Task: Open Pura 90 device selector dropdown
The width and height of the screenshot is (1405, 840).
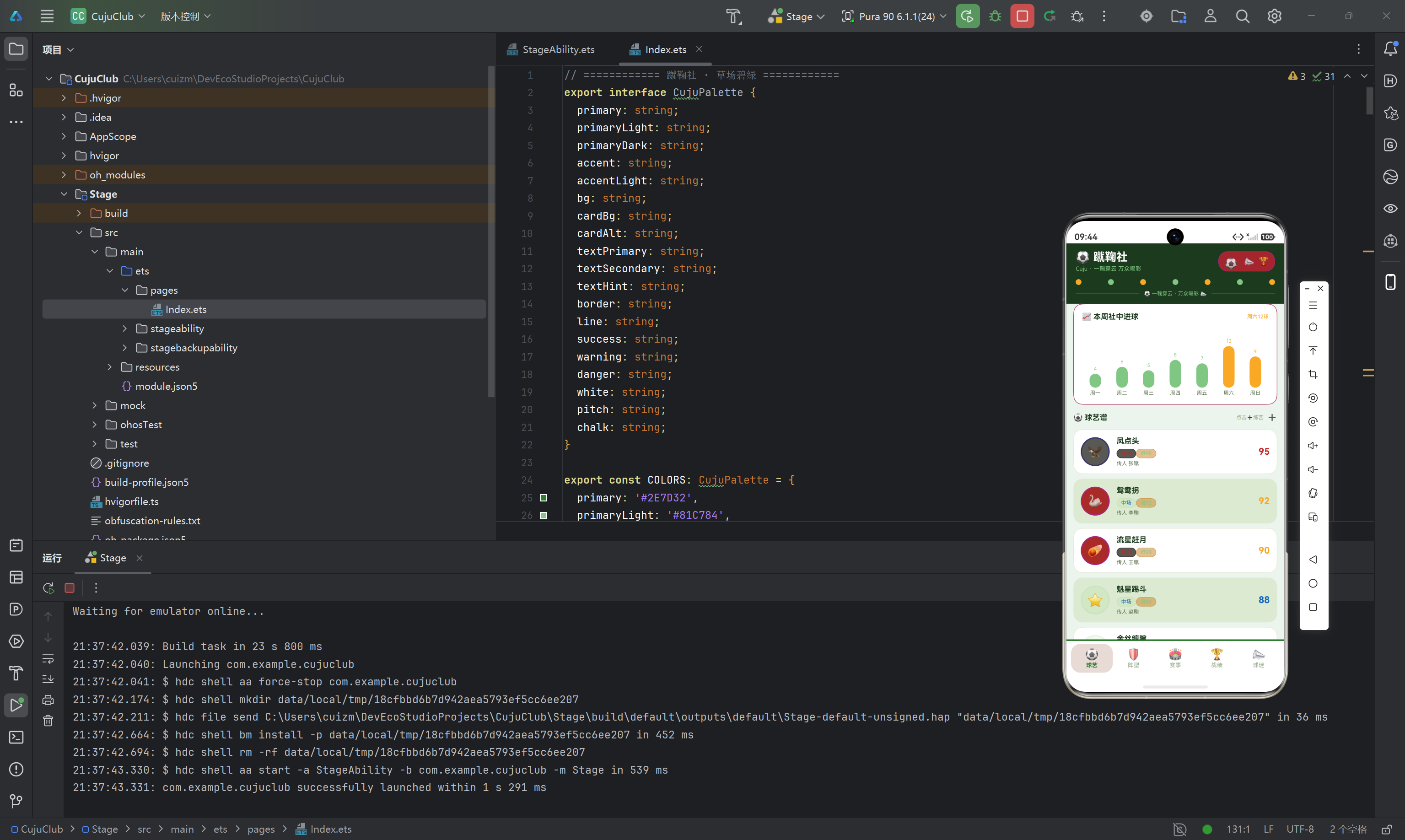Action: pos(894,16)
